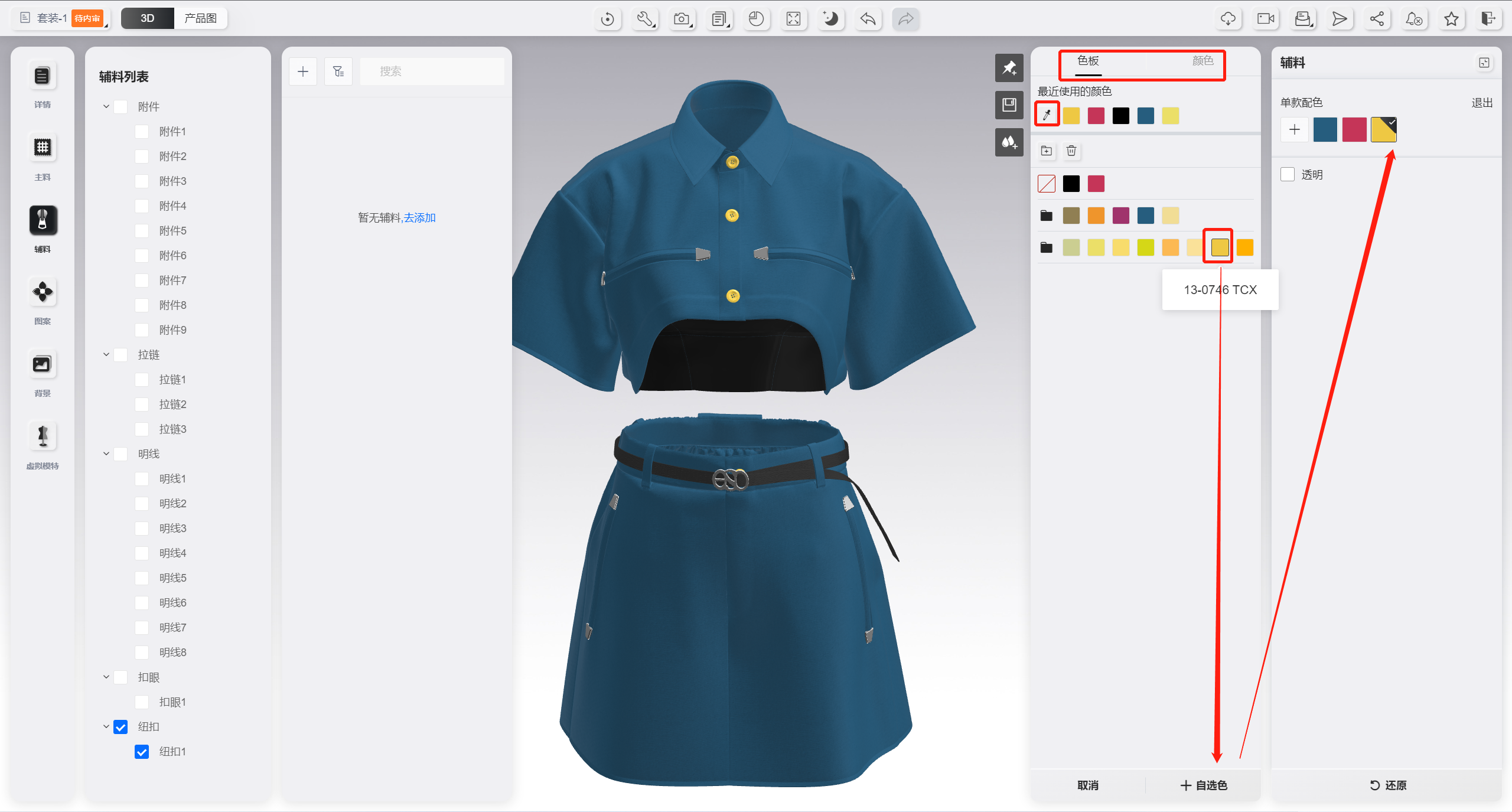Click the trash delete icon in palette
Viewport: 1512px width, 812px height.
[1071, 151]
